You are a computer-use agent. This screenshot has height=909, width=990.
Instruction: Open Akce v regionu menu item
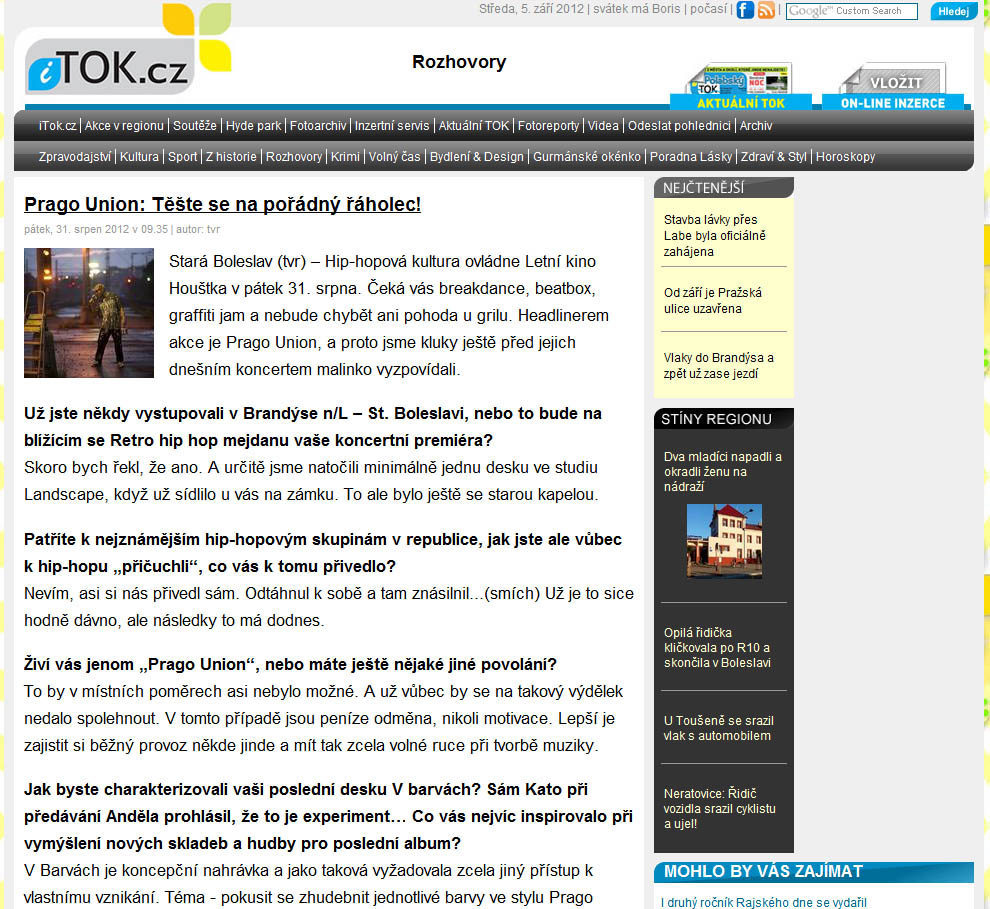(x=124, y=126)
